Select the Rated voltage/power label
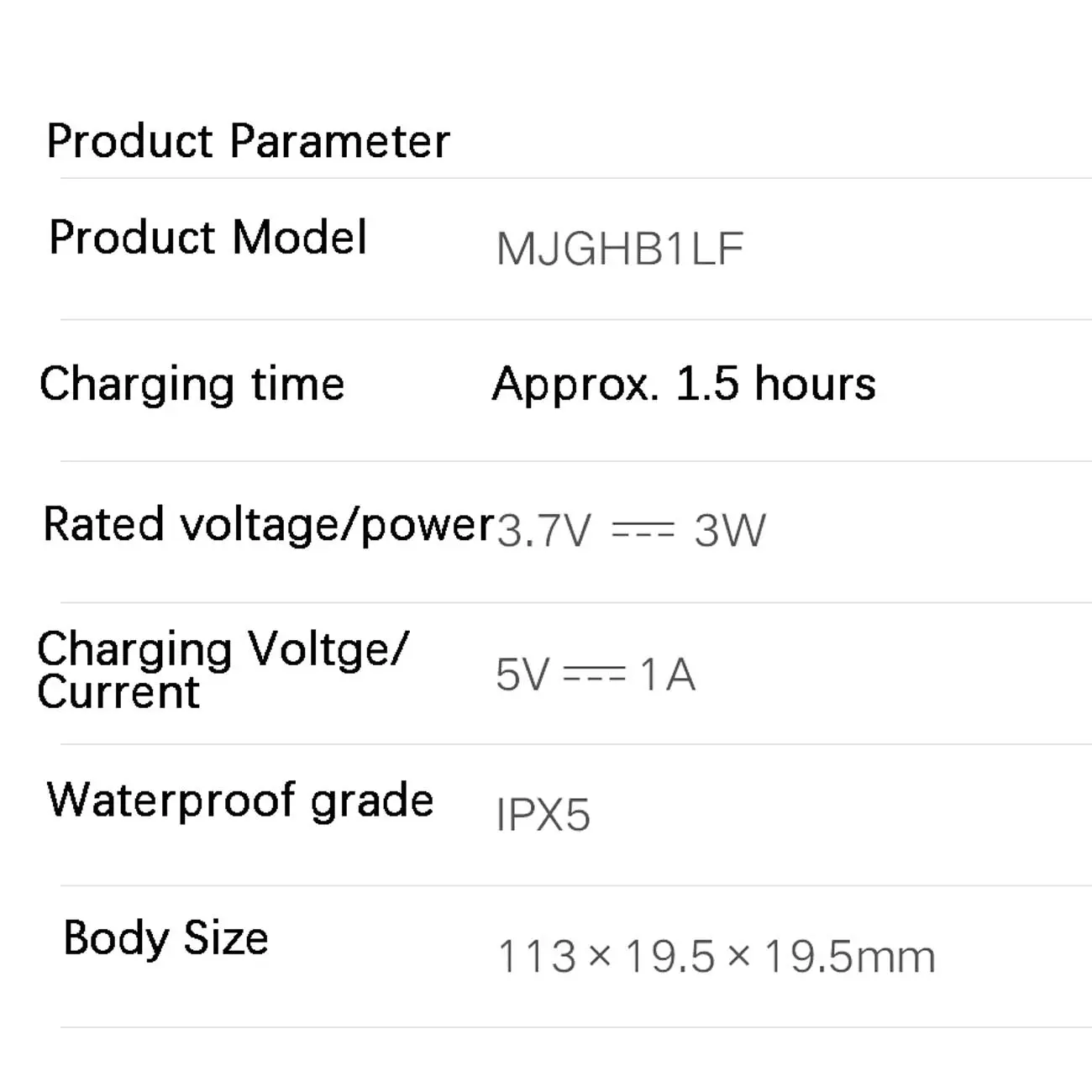1092x1092 pixels. pyautogui.click(x=267, y=525)
